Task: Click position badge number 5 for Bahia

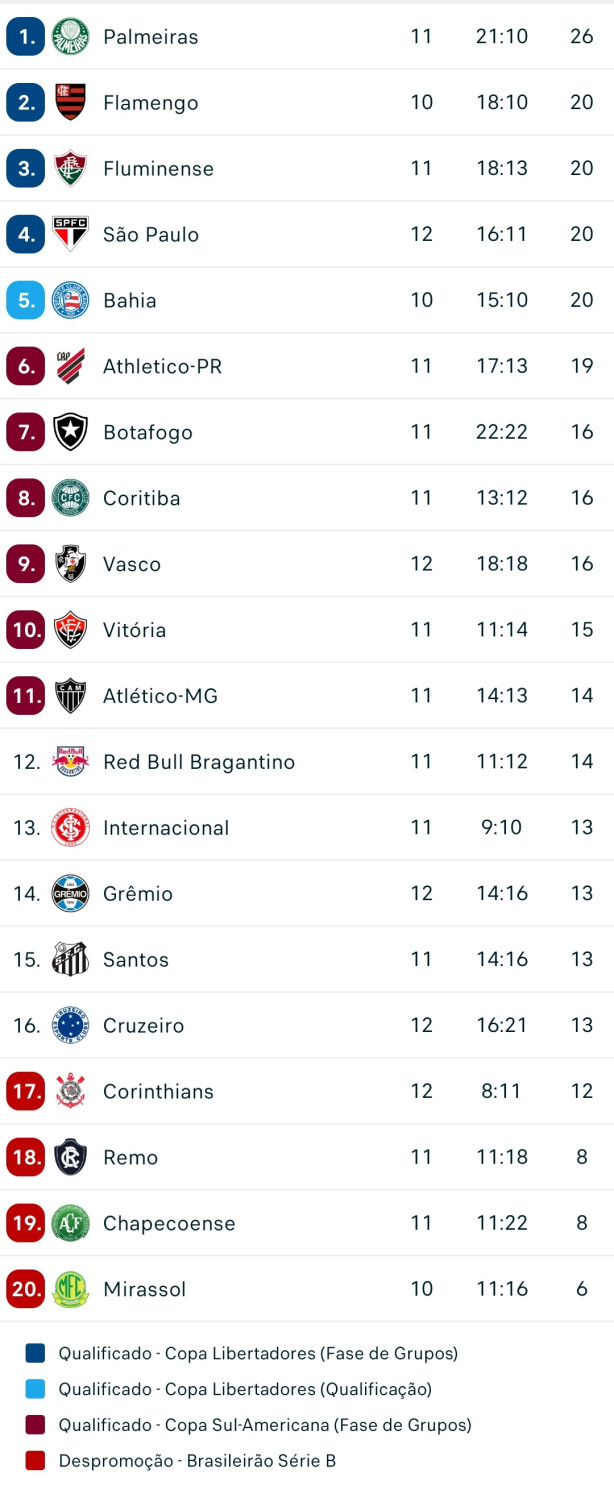Action: coord(25,301)
